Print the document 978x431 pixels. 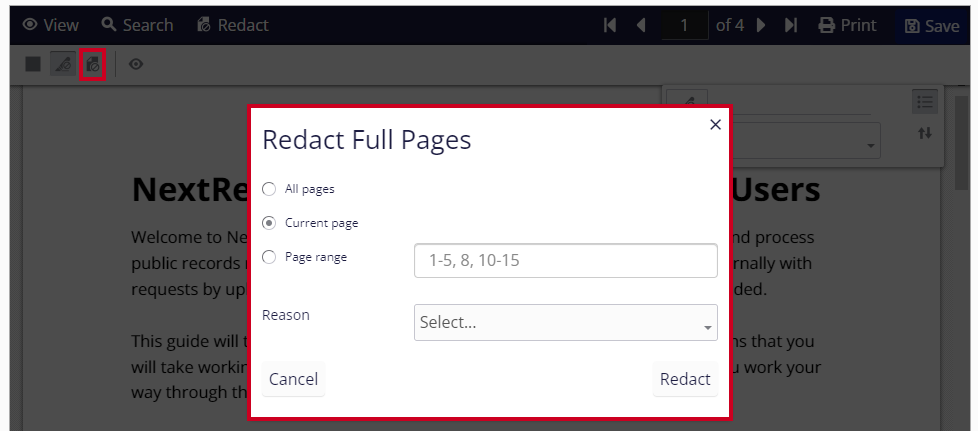848,25
